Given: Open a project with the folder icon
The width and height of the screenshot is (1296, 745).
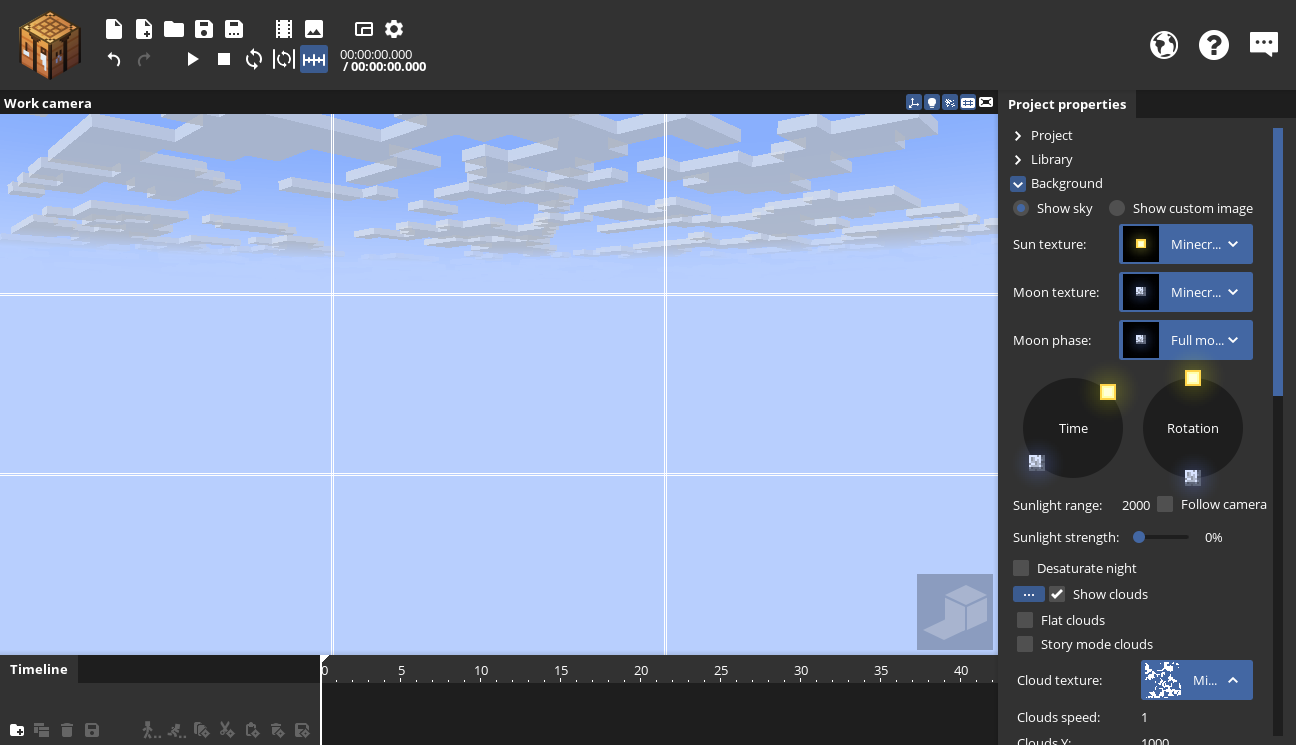Looking at the screenshot, I should 174,29.
